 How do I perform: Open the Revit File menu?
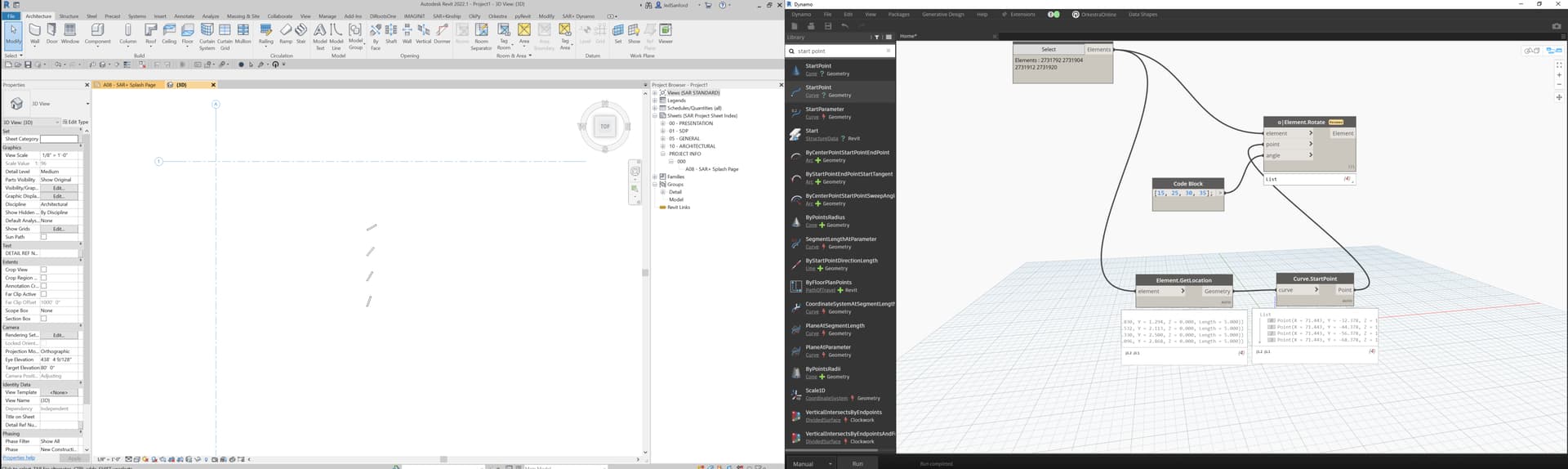11,16
